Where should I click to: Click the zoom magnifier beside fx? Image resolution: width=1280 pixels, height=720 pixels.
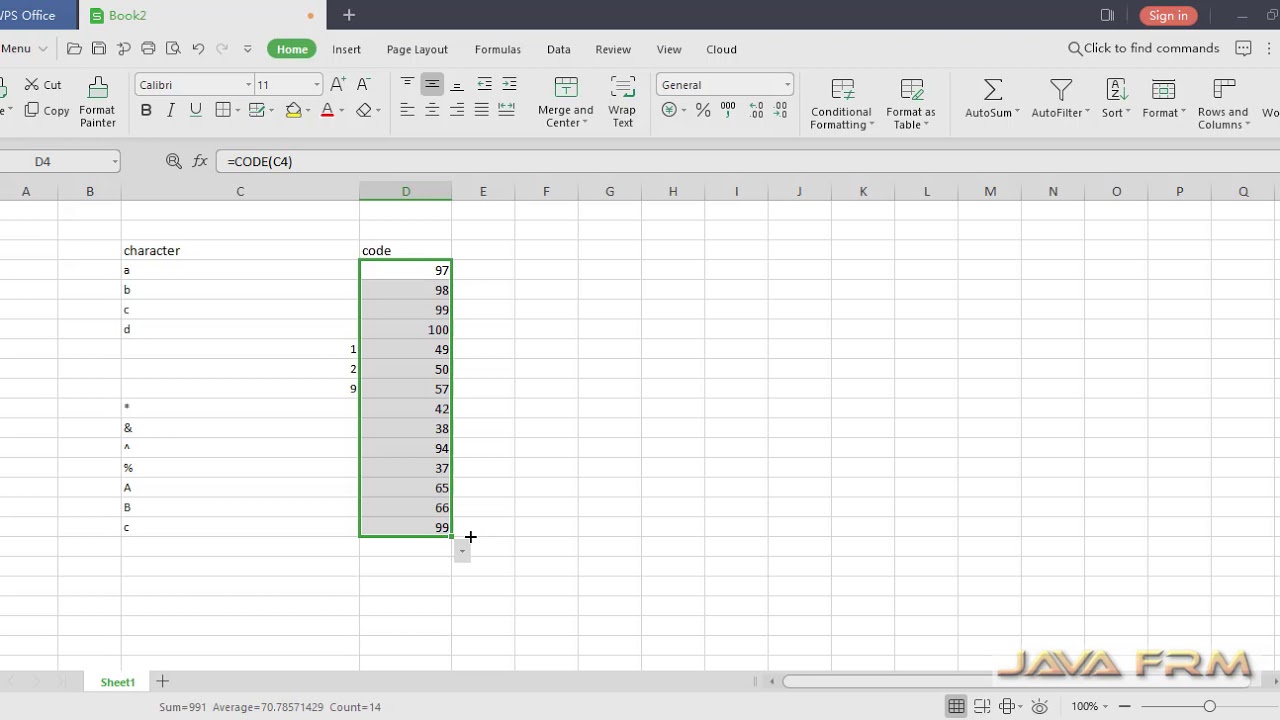click(174, 161)
